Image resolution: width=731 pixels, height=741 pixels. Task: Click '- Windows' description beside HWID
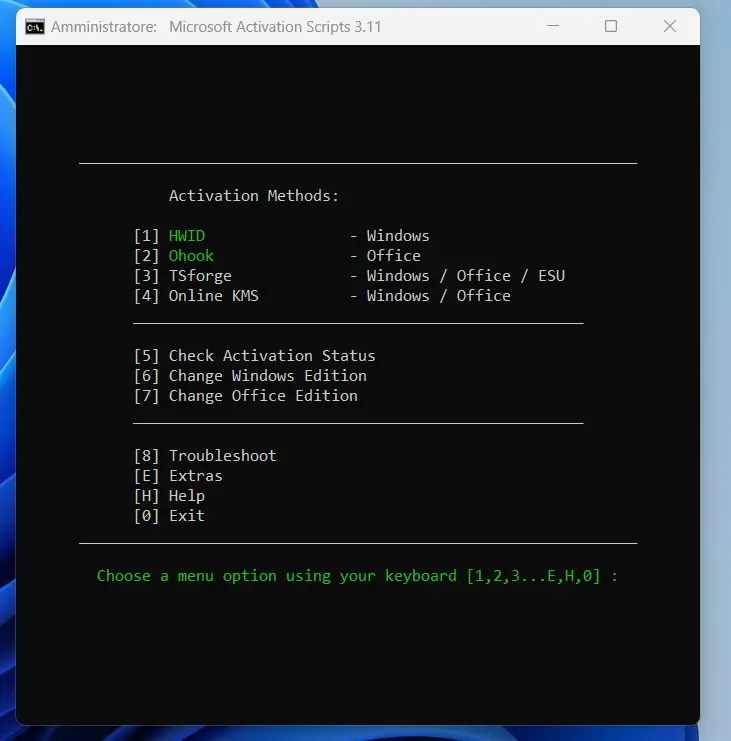[x=389, y=236]
